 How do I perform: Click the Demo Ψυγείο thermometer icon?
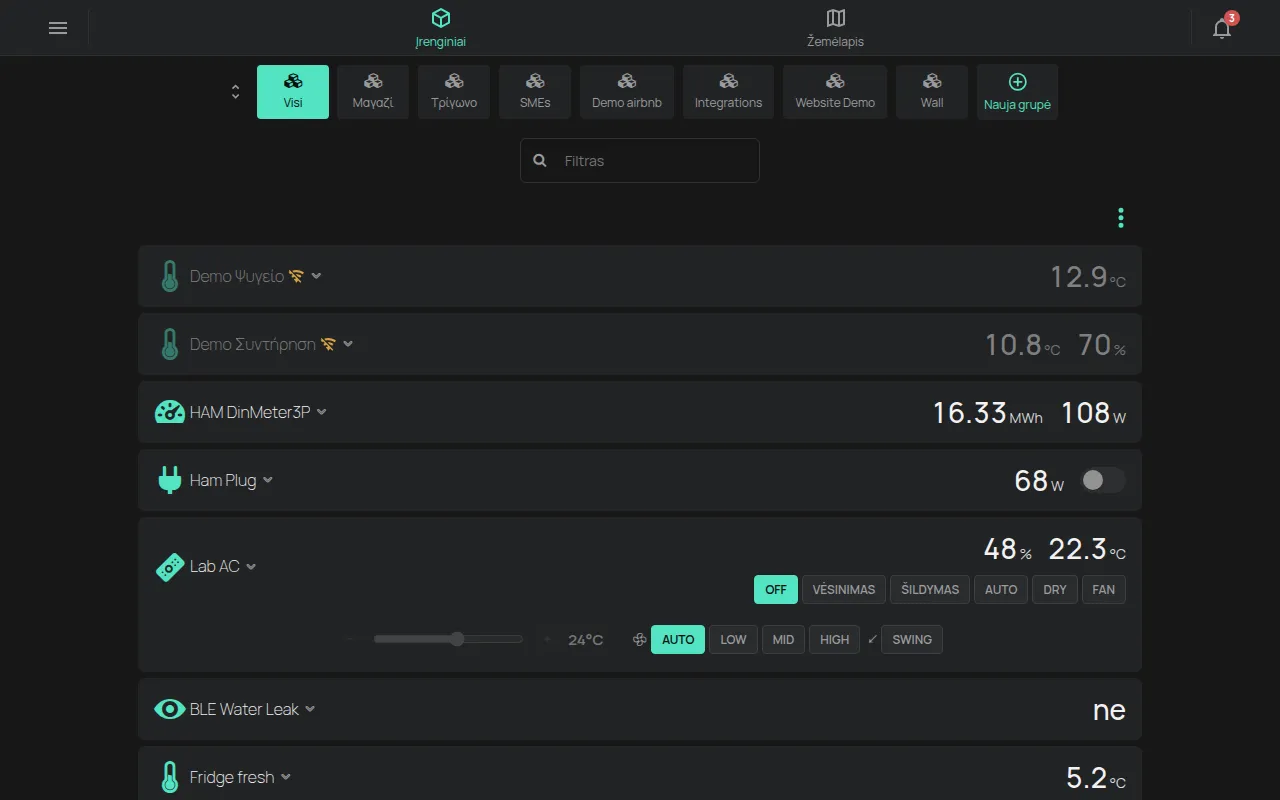tap(170, 276)
